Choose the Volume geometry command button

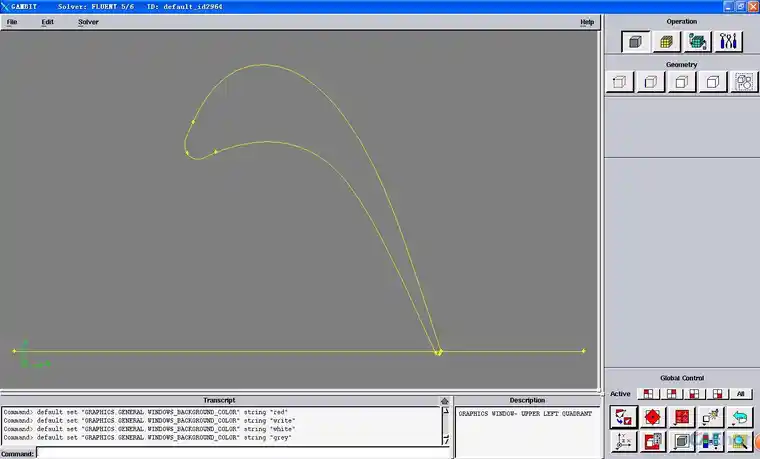click(712, 82)
